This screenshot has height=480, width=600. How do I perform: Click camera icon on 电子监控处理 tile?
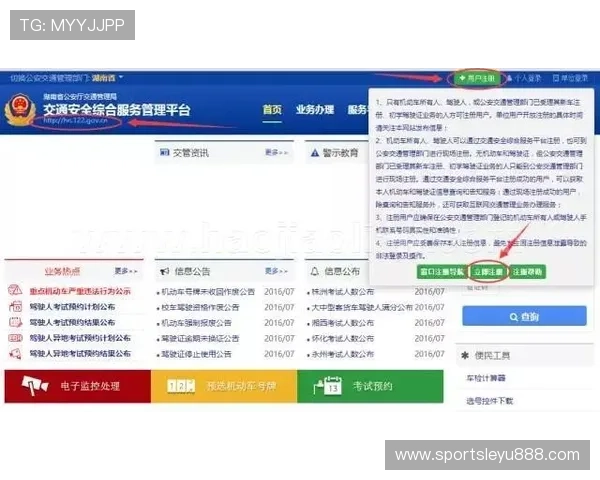coord(35,385)
